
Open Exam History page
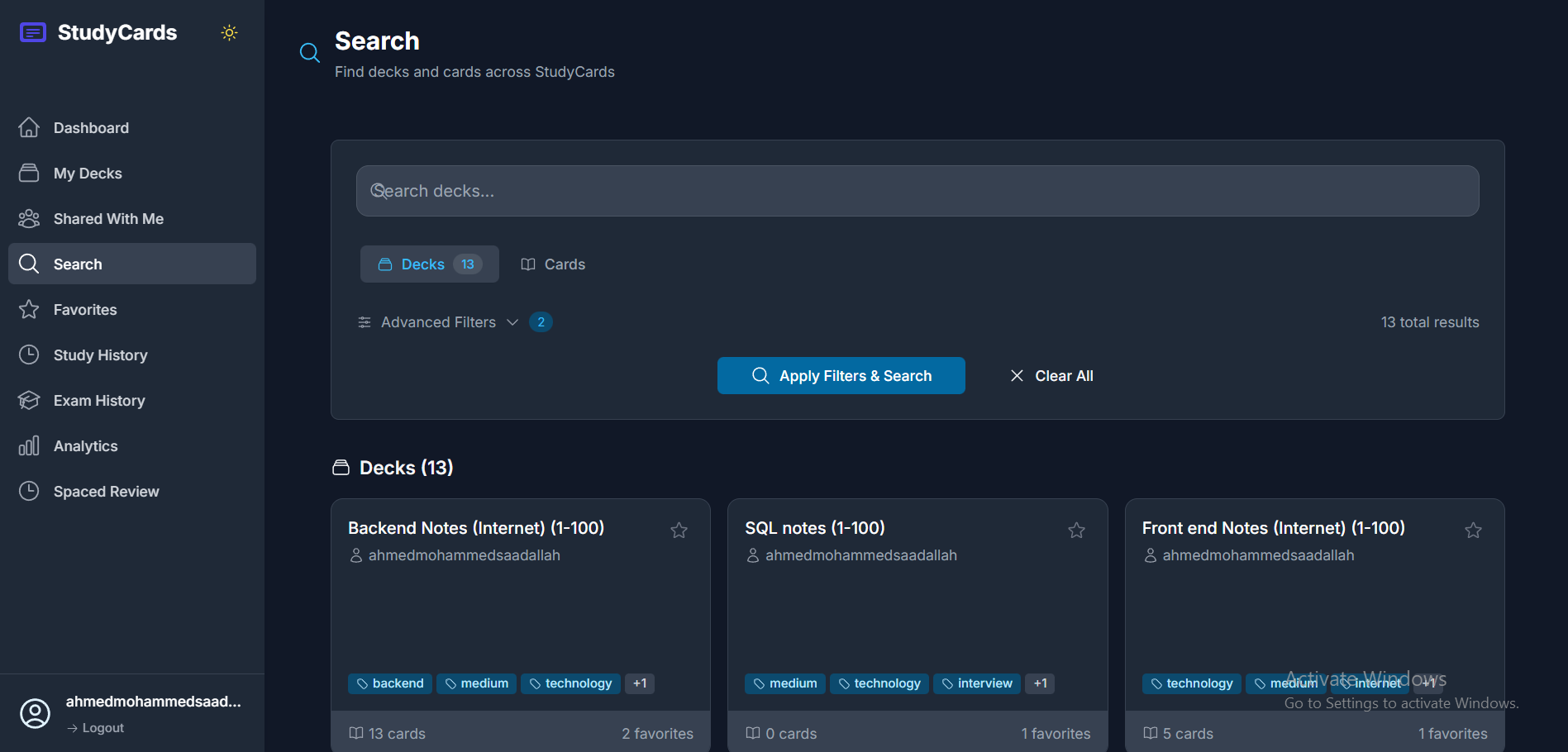(132, 400)
